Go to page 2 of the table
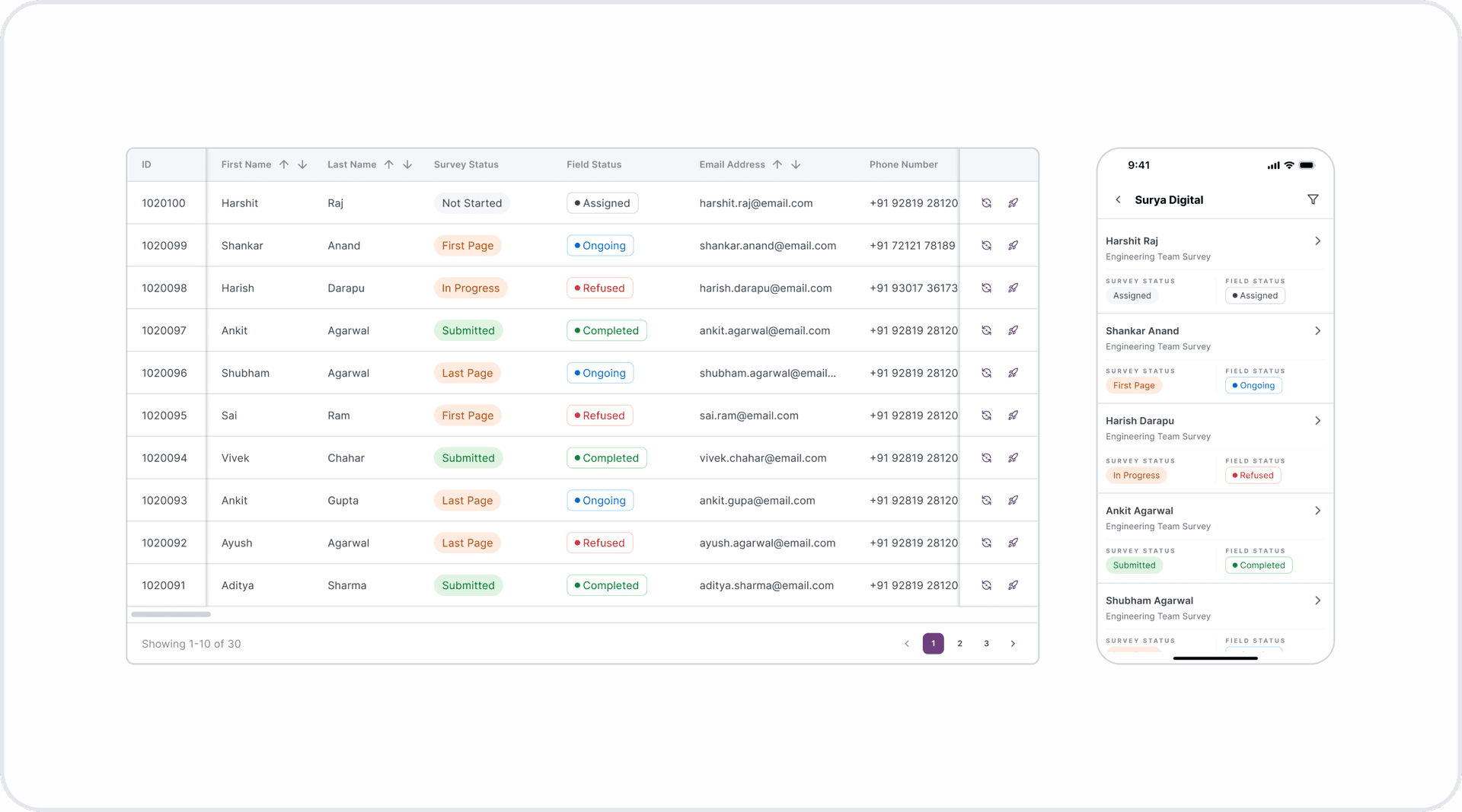This screenshot has width=1462, height=812. [x=959, y=644]
